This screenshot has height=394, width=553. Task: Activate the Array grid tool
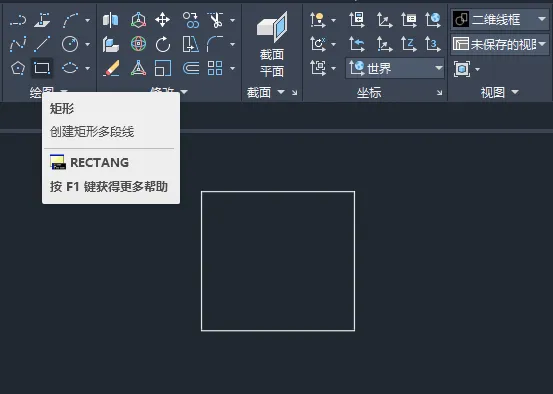pos(215,68)
